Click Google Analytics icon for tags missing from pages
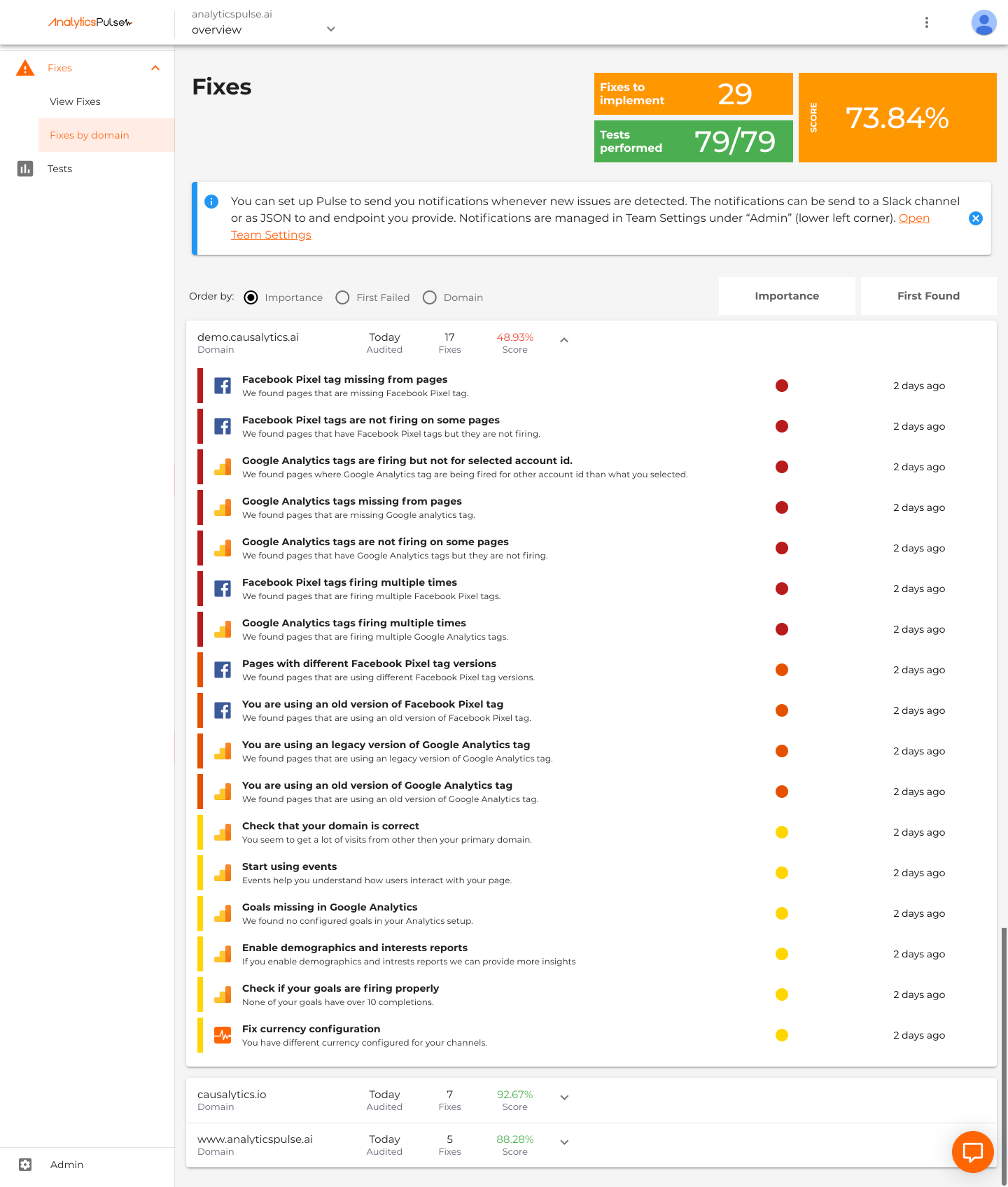1008x1187 pixels. pos(223,507)
